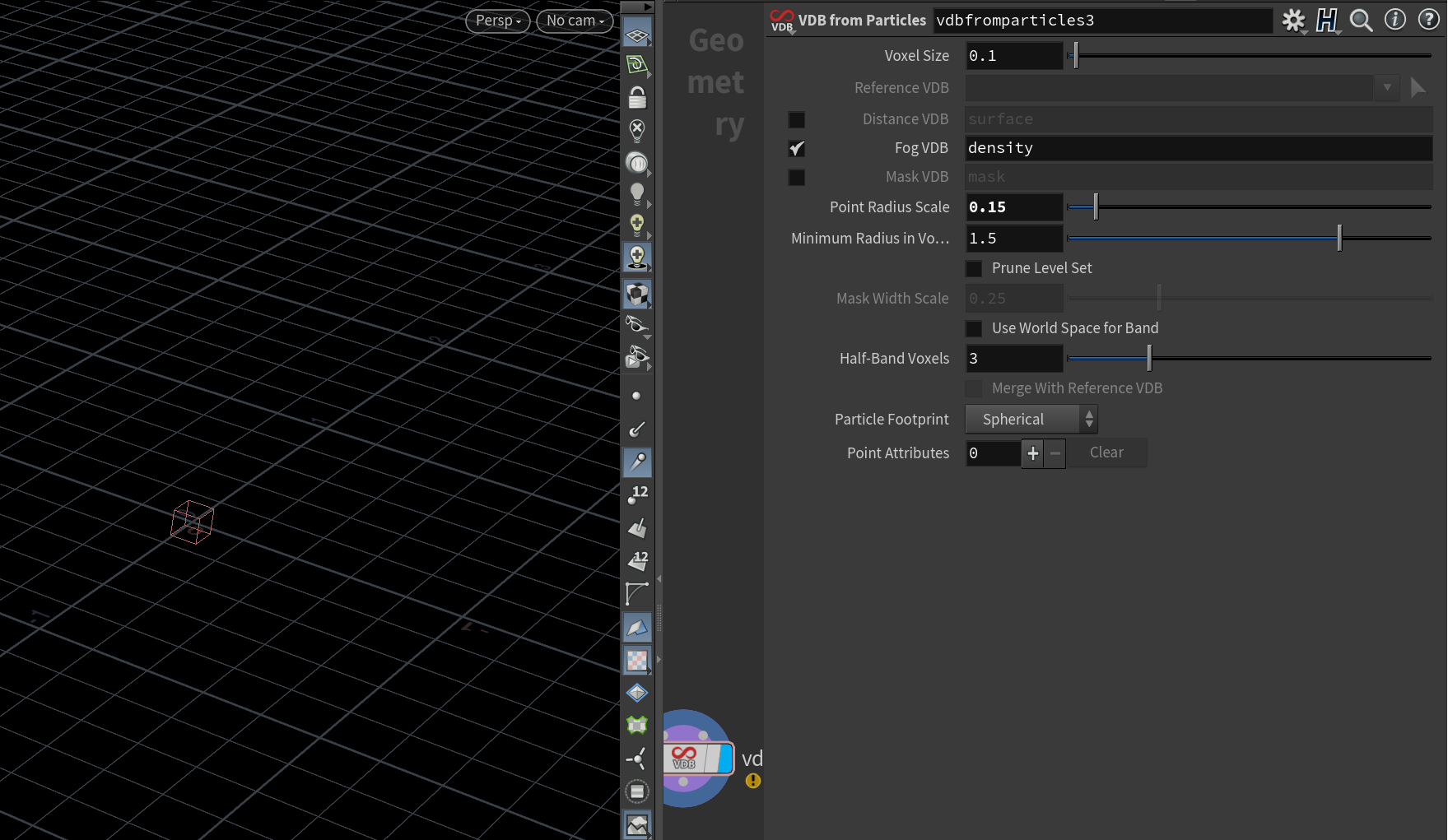Select the headlight lighting mode icon
1448x840 pixels.
[x=637, y=162]
